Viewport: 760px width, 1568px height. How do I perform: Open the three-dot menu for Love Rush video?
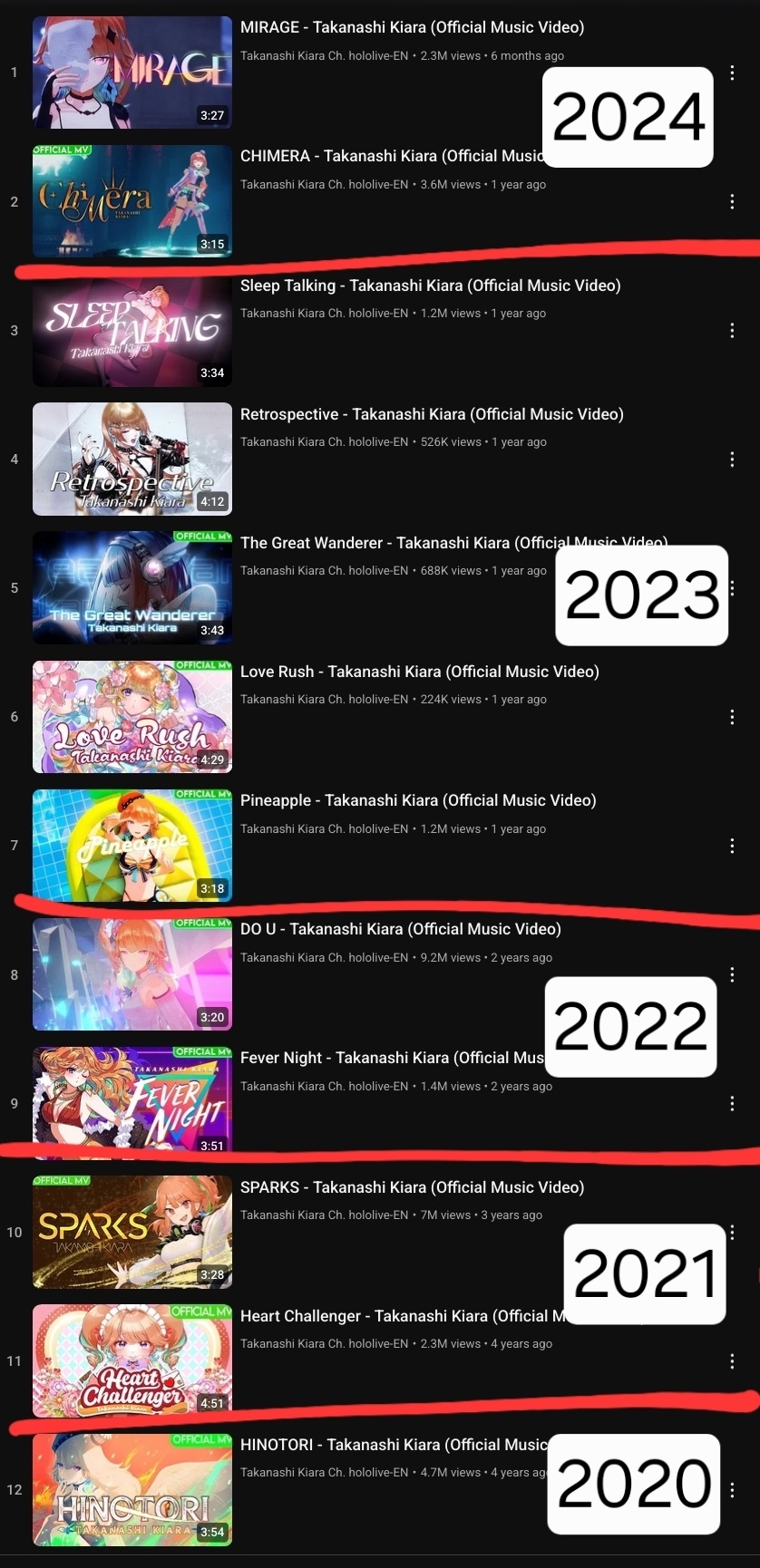[732, 717]
